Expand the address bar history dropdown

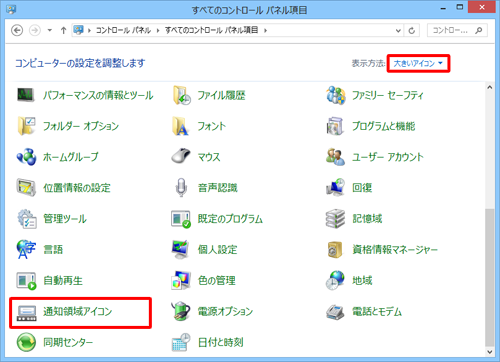coord(398,31)
